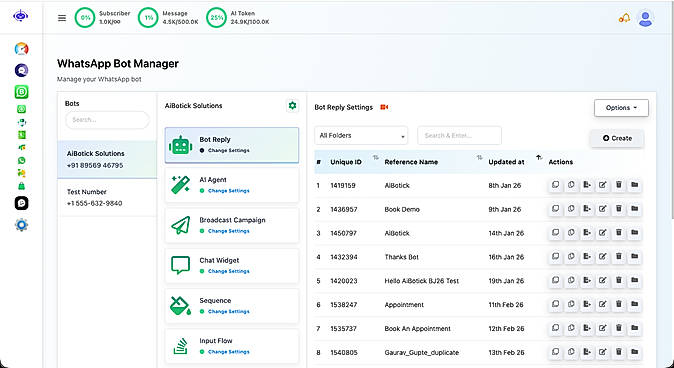Click the date 12th Feb 26
Screen dimensions: 674x368
point(506,328)
